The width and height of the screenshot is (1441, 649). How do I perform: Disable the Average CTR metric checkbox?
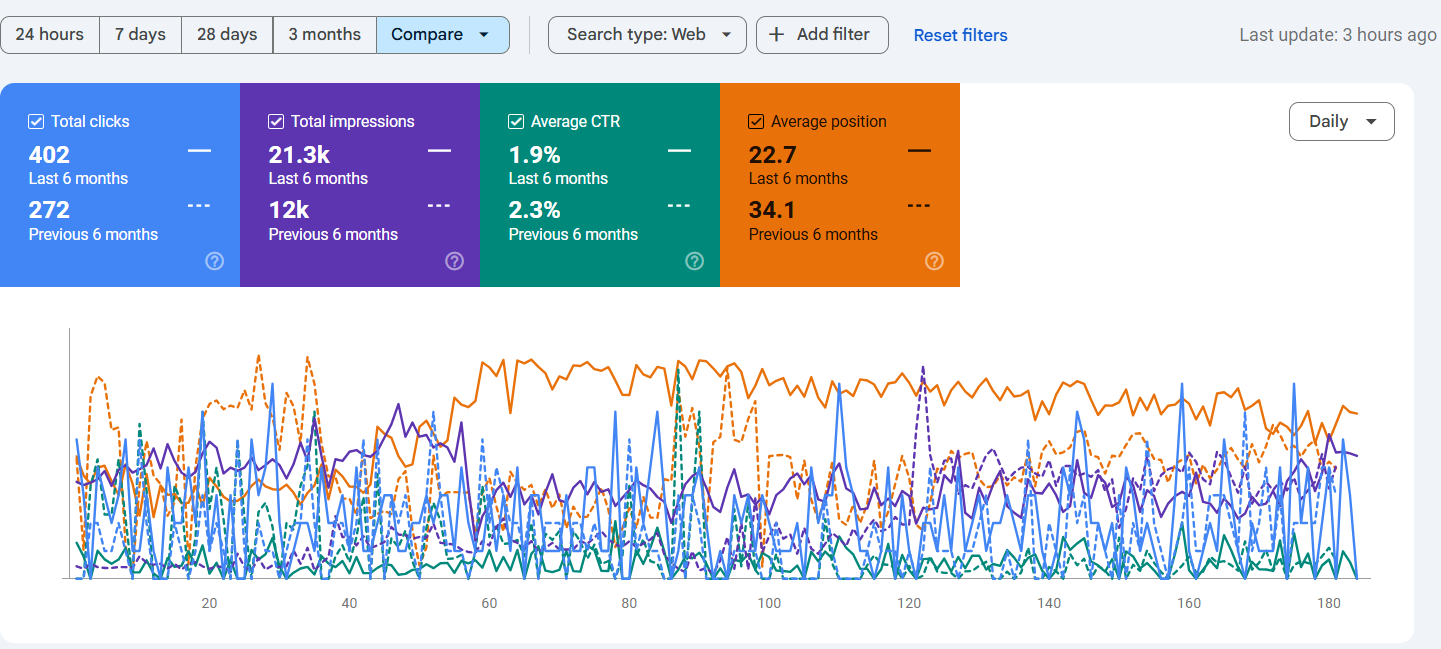coord(515,121)
